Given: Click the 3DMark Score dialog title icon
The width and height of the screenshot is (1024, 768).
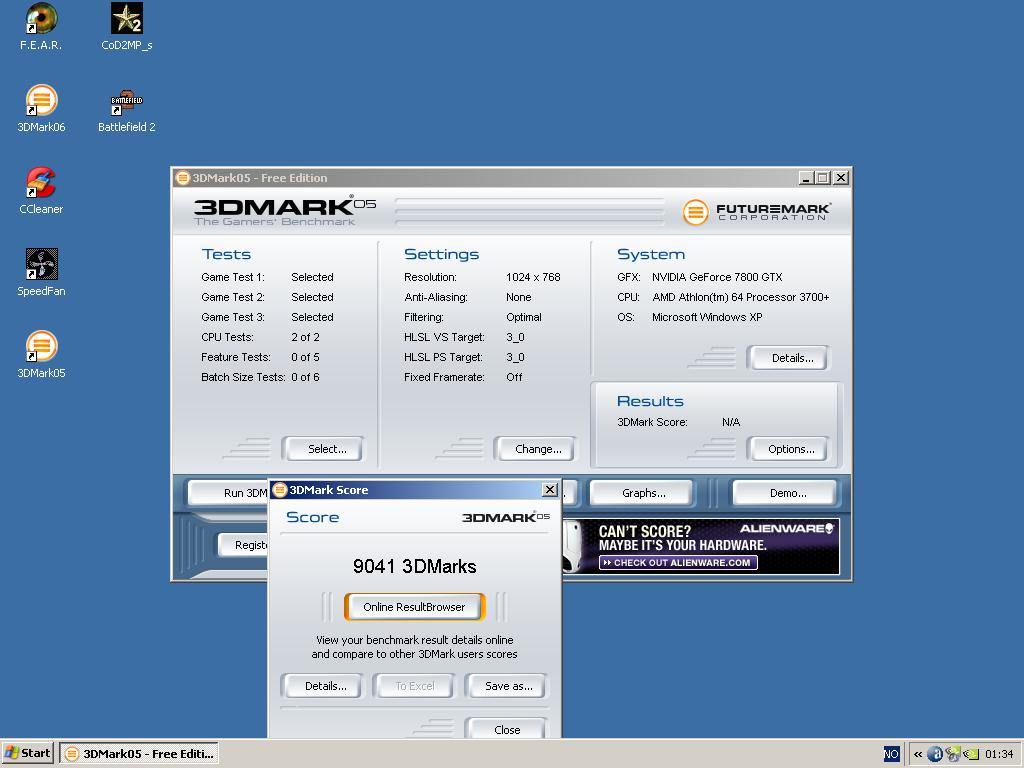Looking at the screenshot, I should pyautogui.click(x=280, y=490).
